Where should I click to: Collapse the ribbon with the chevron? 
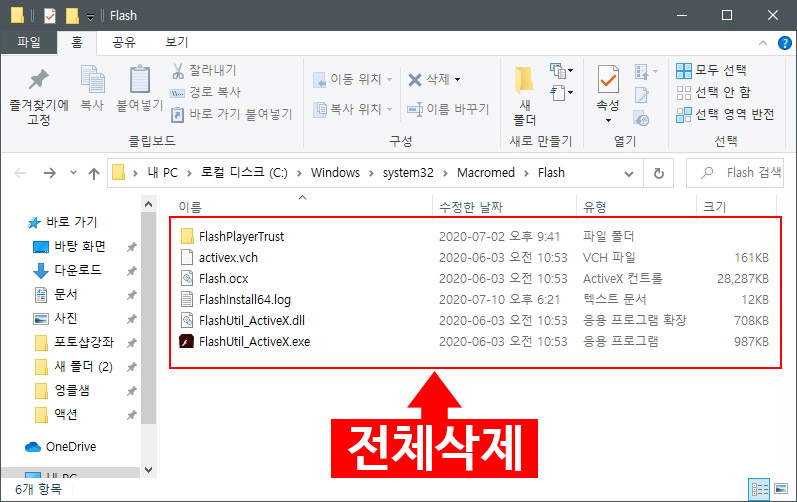click(x=762, y=43)
